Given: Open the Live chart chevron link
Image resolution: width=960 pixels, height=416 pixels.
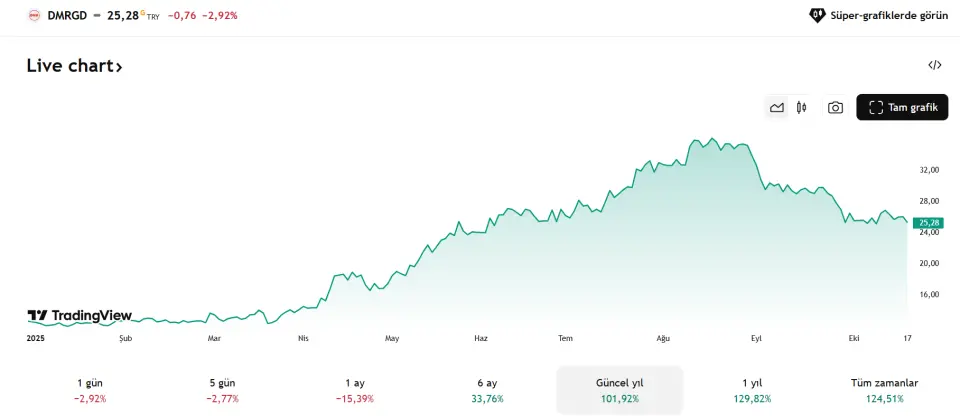Looking at the screenshot, I should [119, 67].
